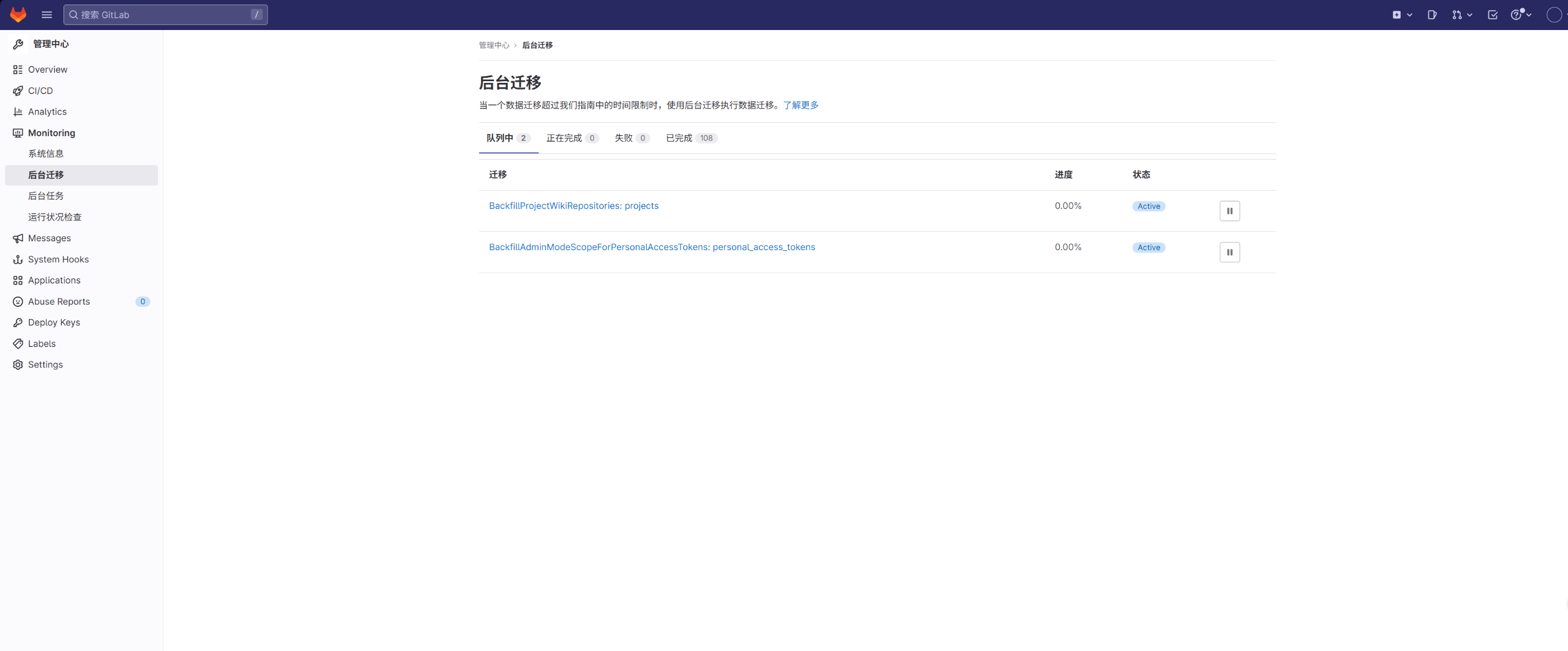
Task: Click the 了解更多 link
Action: tap(800, 105)
